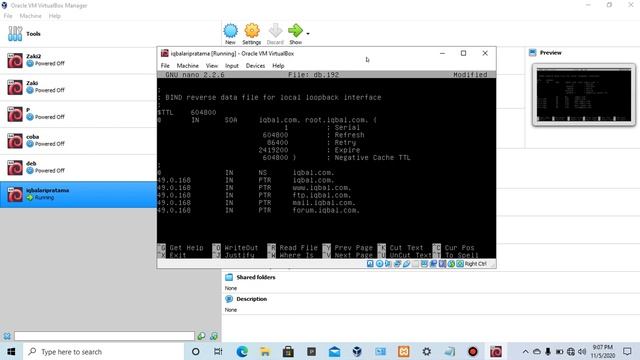Click the Right Ctrl host key label
This screenshot has height=360, width=640.
[476, 264]
